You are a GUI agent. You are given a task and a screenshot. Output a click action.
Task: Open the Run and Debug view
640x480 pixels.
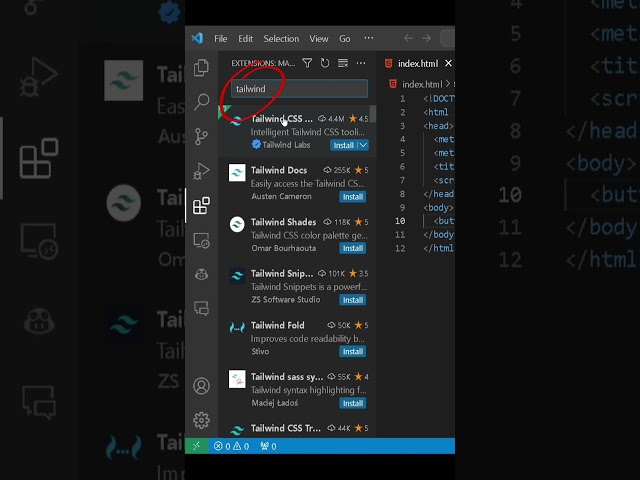(x=201, y=171)
